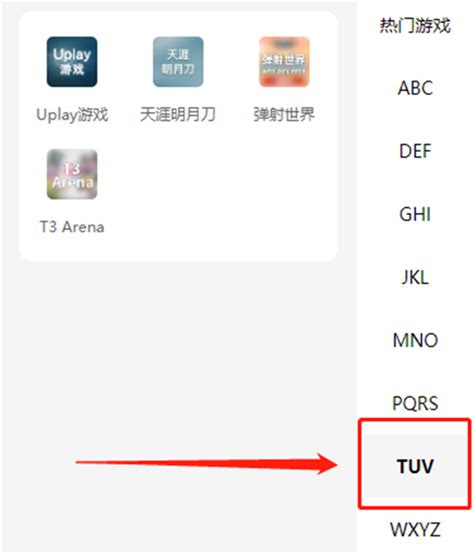474x554 pixels.
Task: Click the highlighted TUV group
Action: 415,466
